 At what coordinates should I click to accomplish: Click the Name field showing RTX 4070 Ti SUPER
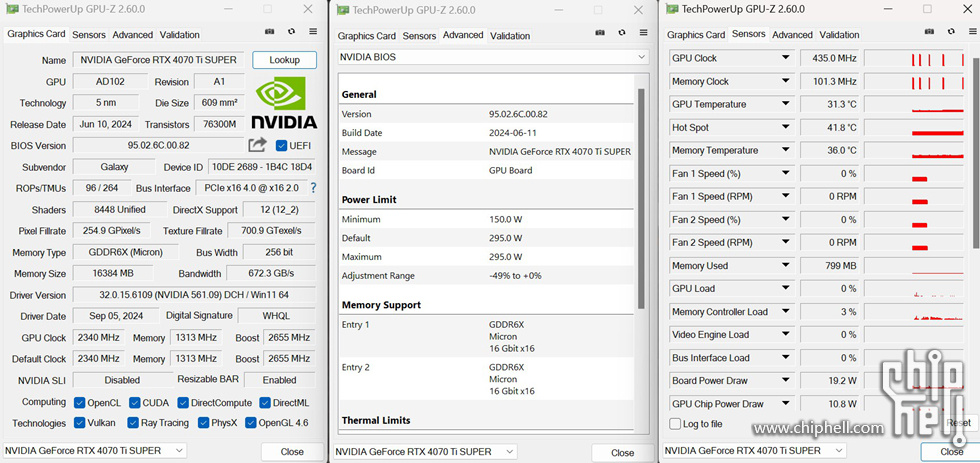pyautogui.click(x=159, y=60)
